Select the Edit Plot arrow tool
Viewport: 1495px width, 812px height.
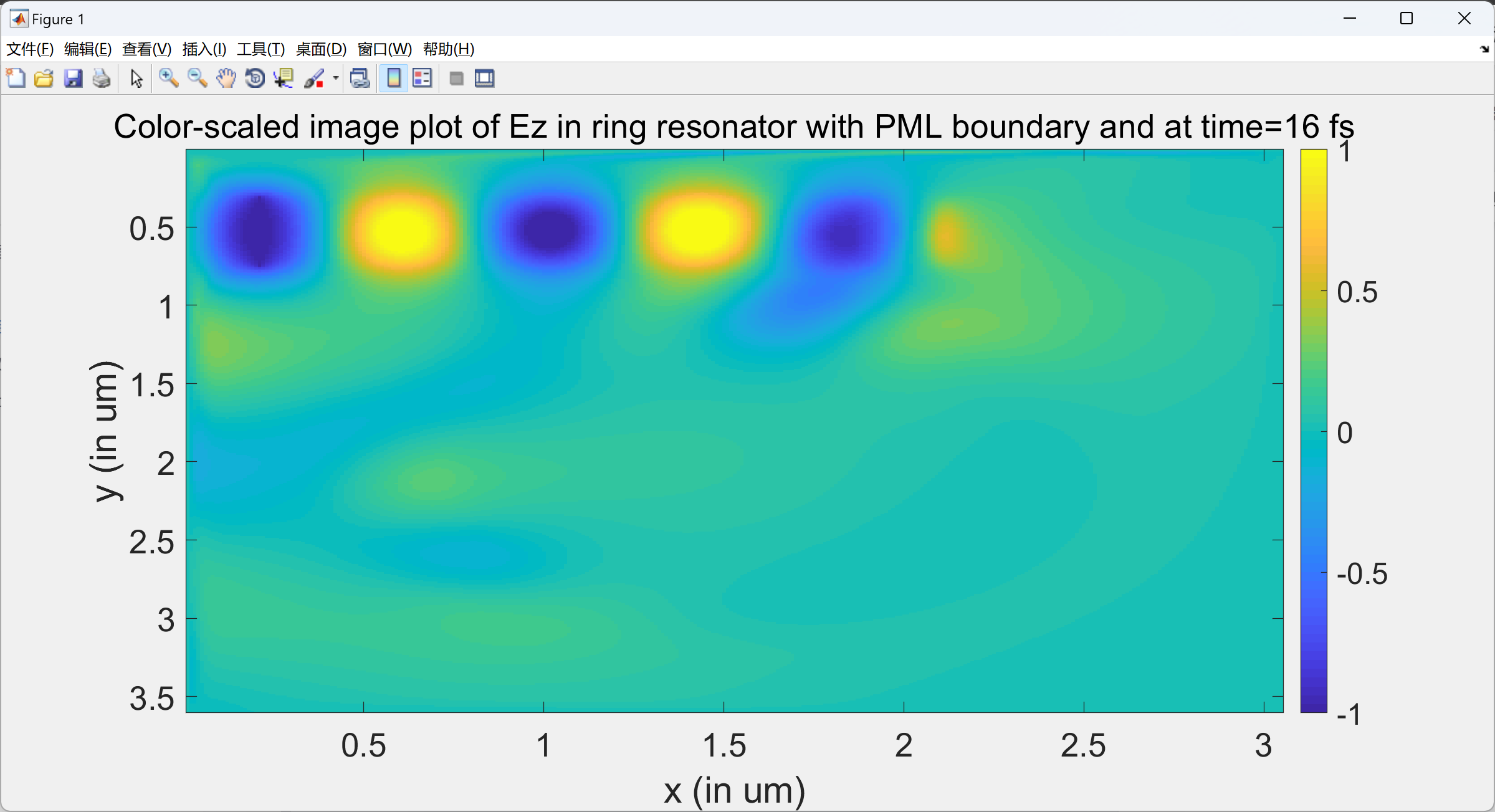click(x=136, y=79)
